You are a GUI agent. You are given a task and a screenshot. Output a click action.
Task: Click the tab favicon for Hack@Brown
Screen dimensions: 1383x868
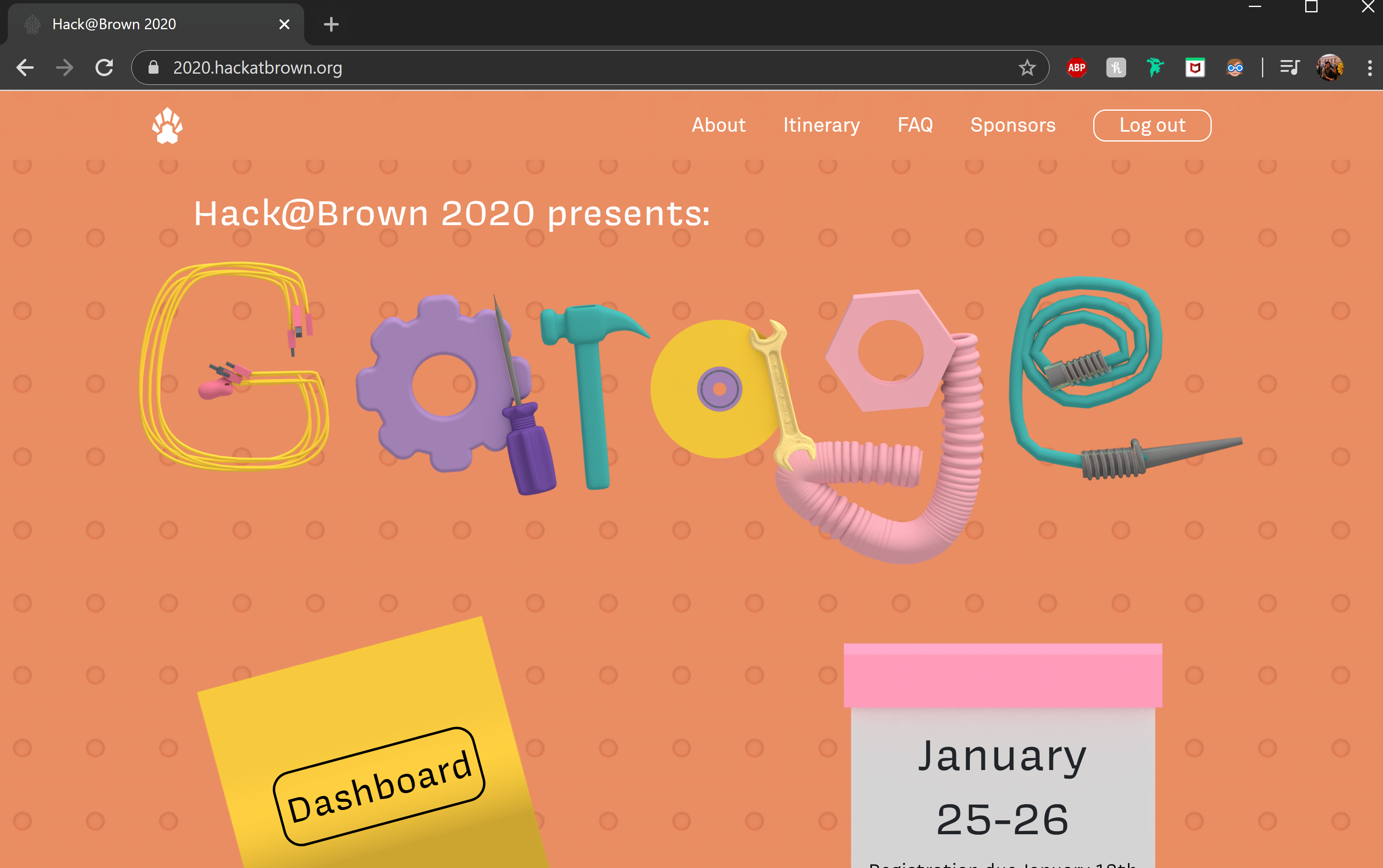pyautogui.click(x=33, y=24)
